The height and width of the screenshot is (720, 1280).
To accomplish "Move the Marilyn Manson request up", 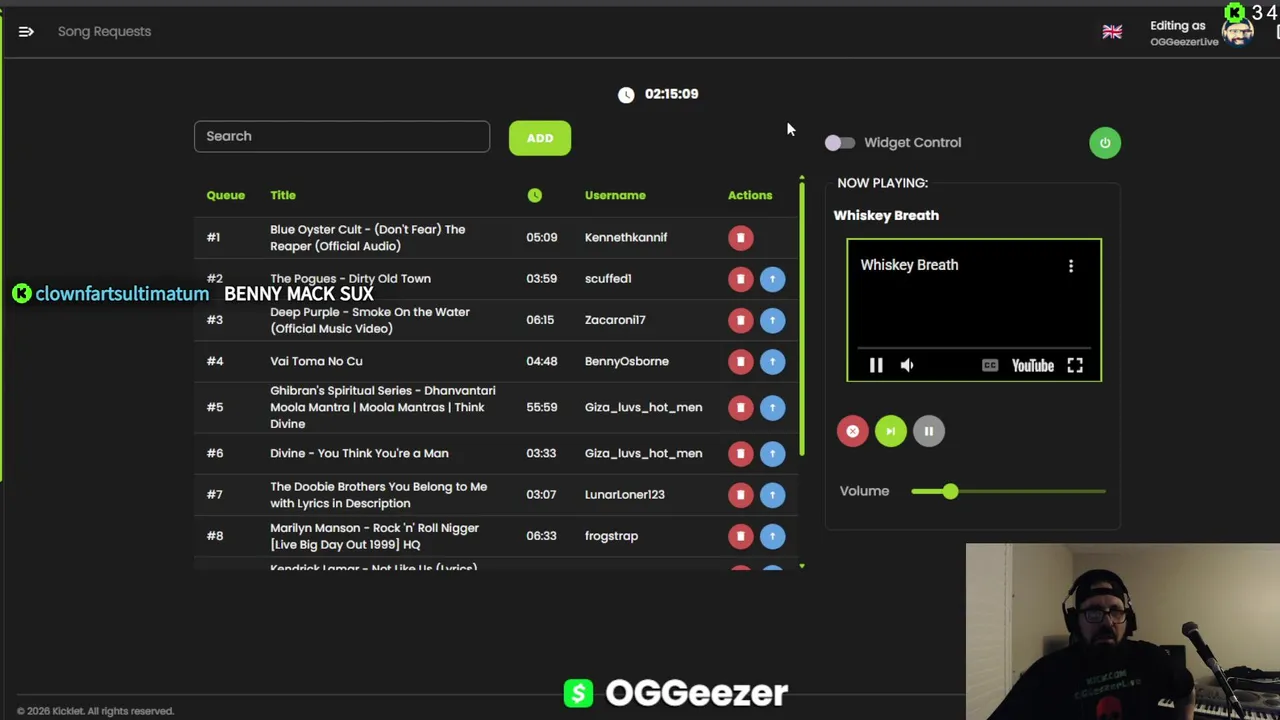I will click(772, 536).
